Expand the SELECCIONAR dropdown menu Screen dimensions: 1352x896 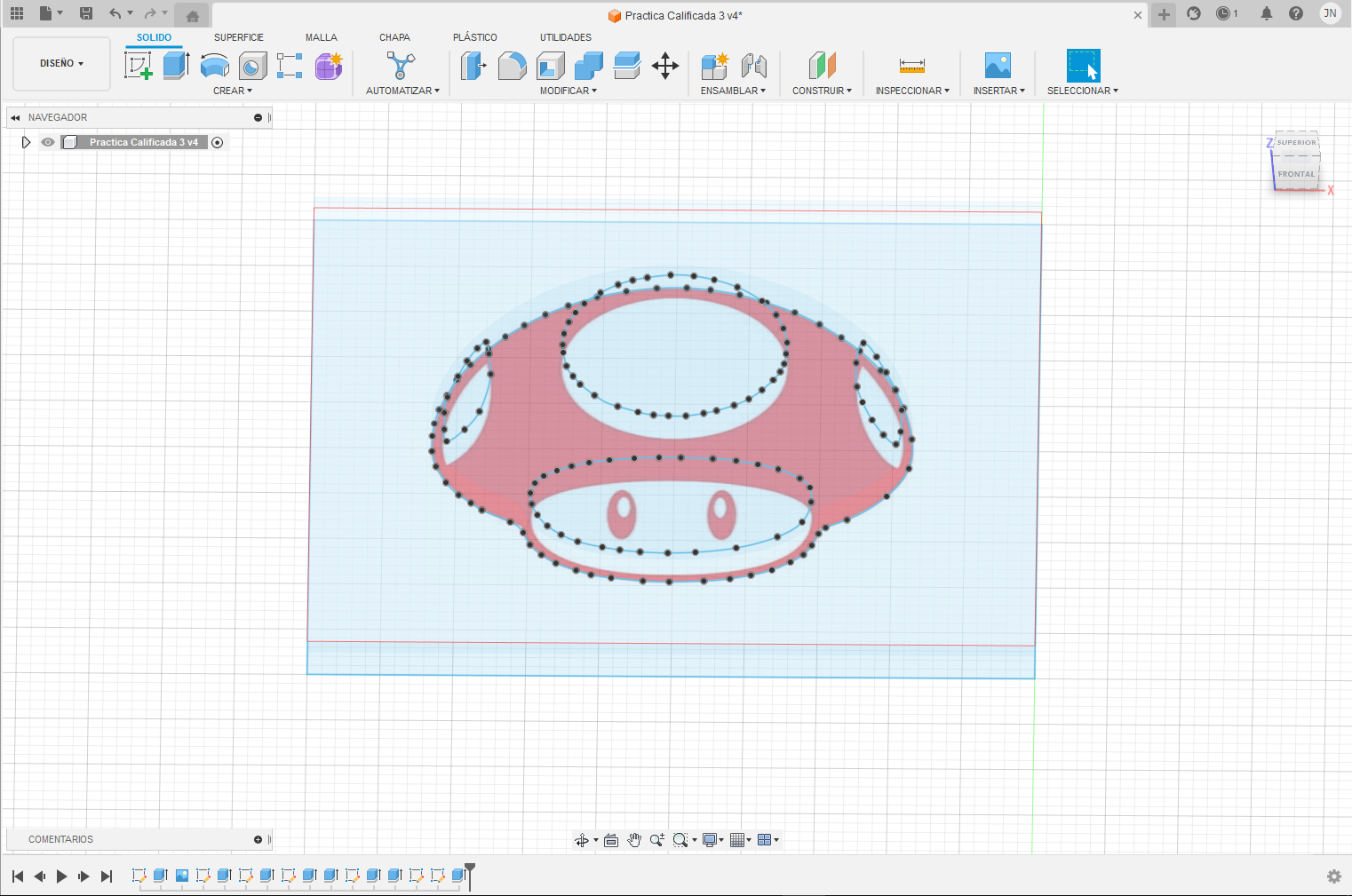click(1083, 91)
